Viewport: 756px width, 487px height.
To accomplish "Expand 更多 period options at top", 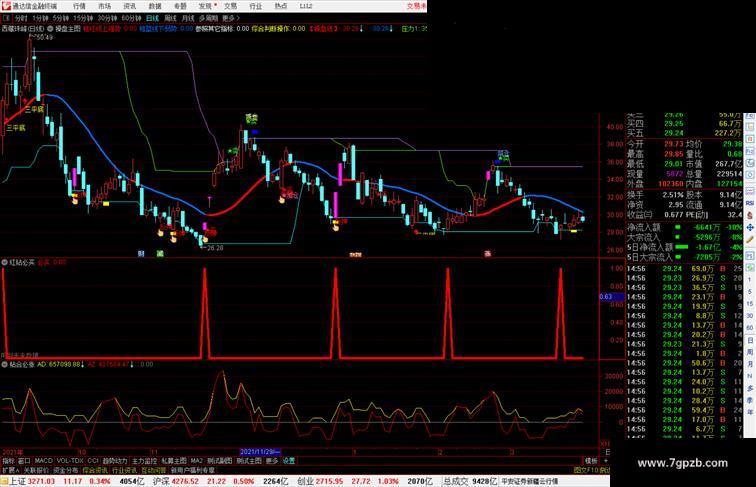I will pyautogui.click(x=230, y=18).
